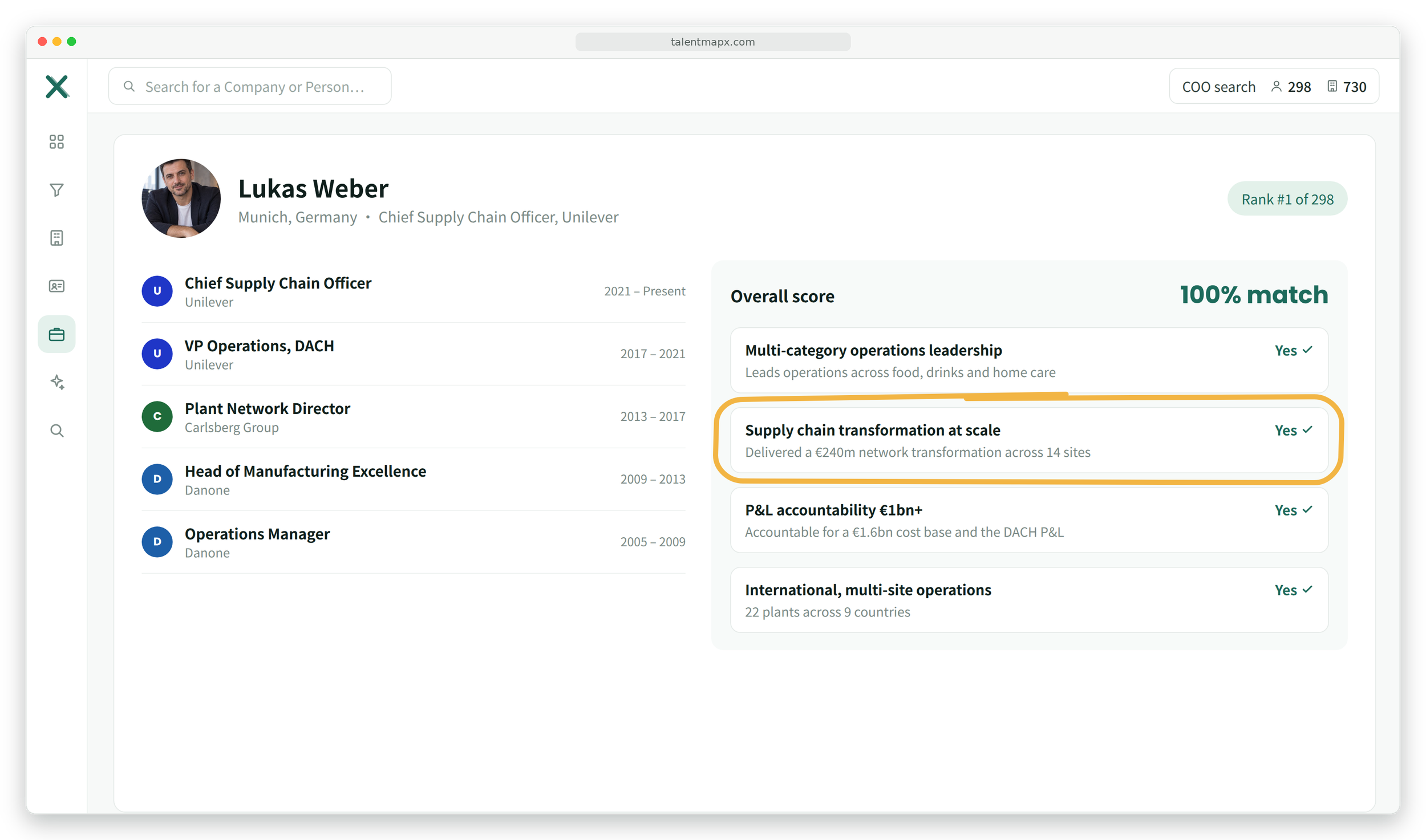Viewport: 1426px width, 840px height.
Task: Select the Plant Network Director role row
Action: (413, 417)
